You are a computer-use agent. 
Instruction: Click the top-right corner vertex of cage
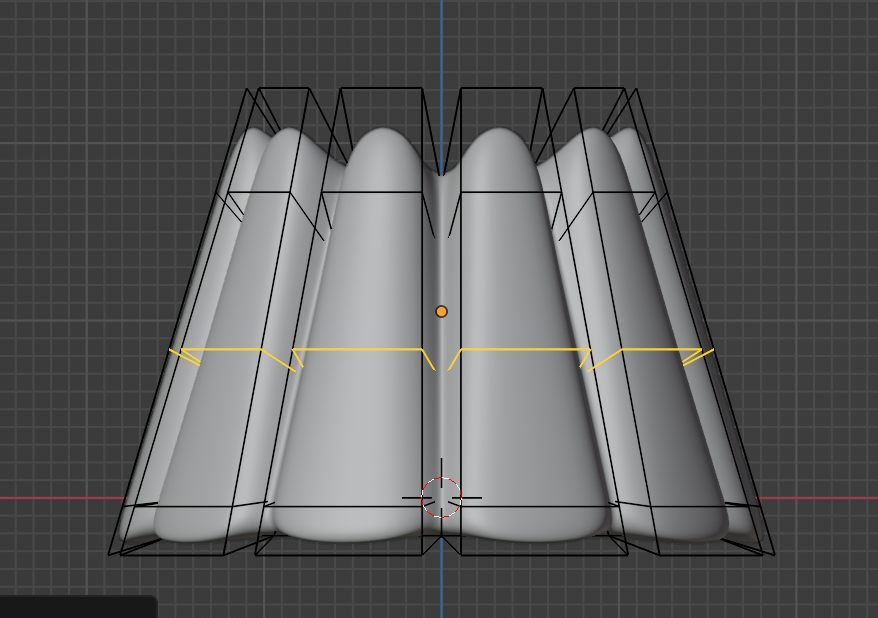pos(636,88)
